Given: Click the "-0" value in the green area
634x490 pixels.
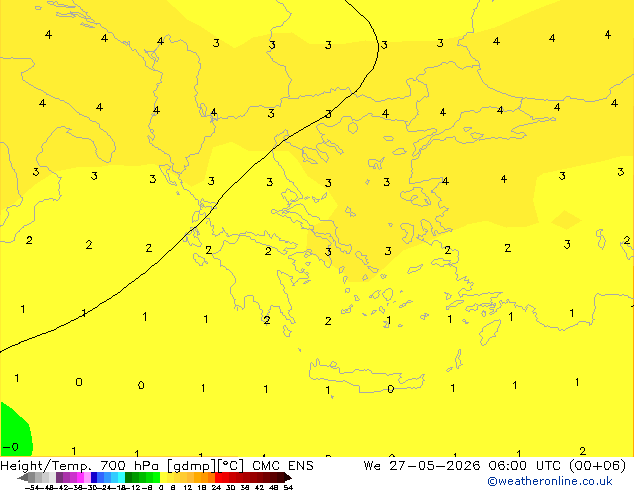Looking at the screenshot, I should pyautogui.click(x=11, y=447).
